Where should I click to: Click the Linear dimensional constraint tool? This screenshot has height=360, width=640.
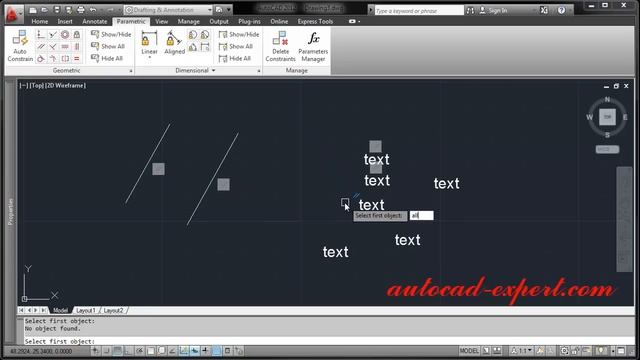[149, 42]
